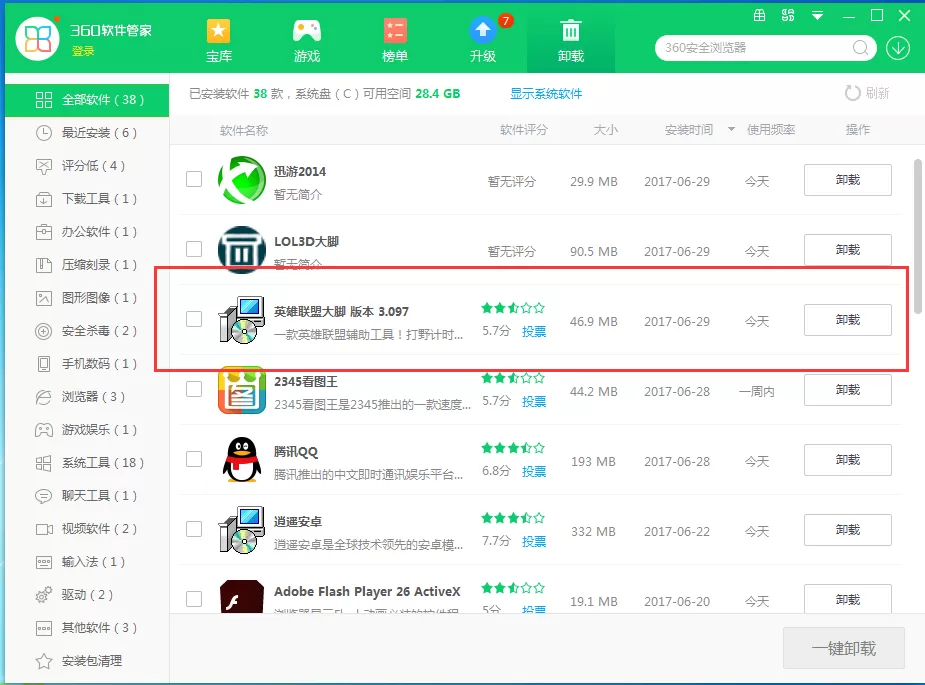The height and width of the screenshot is (685, 925).
Task: Open 系统工具 (18) category
Action: coord(87,463)
